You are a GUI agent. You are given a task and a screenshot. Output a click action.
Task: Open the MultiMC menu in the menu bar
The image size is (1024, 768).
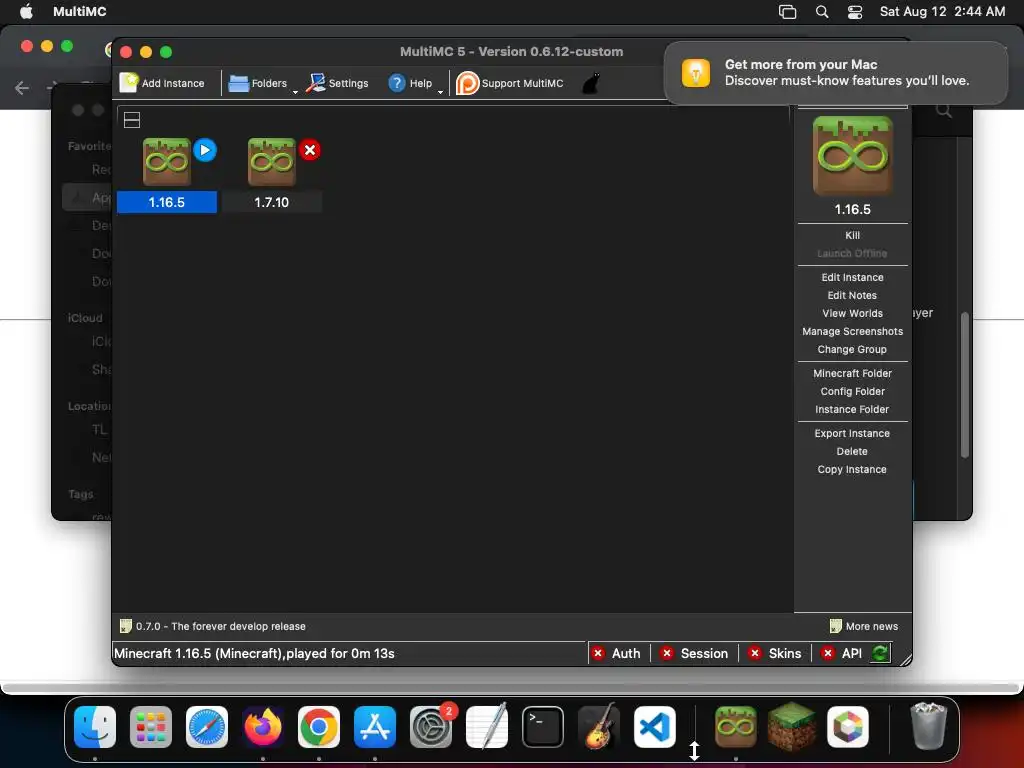[x=80, y=11]
